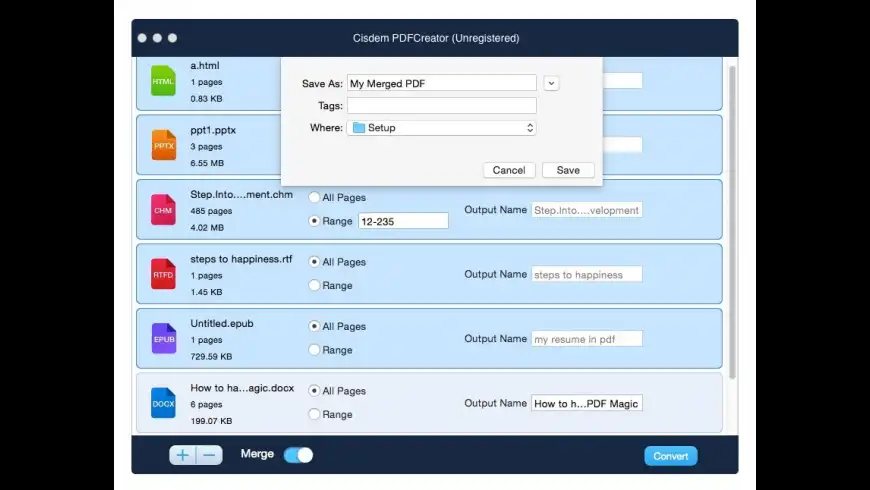
Task: Click the 199.07 KB size text
Action: tap(211, 421)
